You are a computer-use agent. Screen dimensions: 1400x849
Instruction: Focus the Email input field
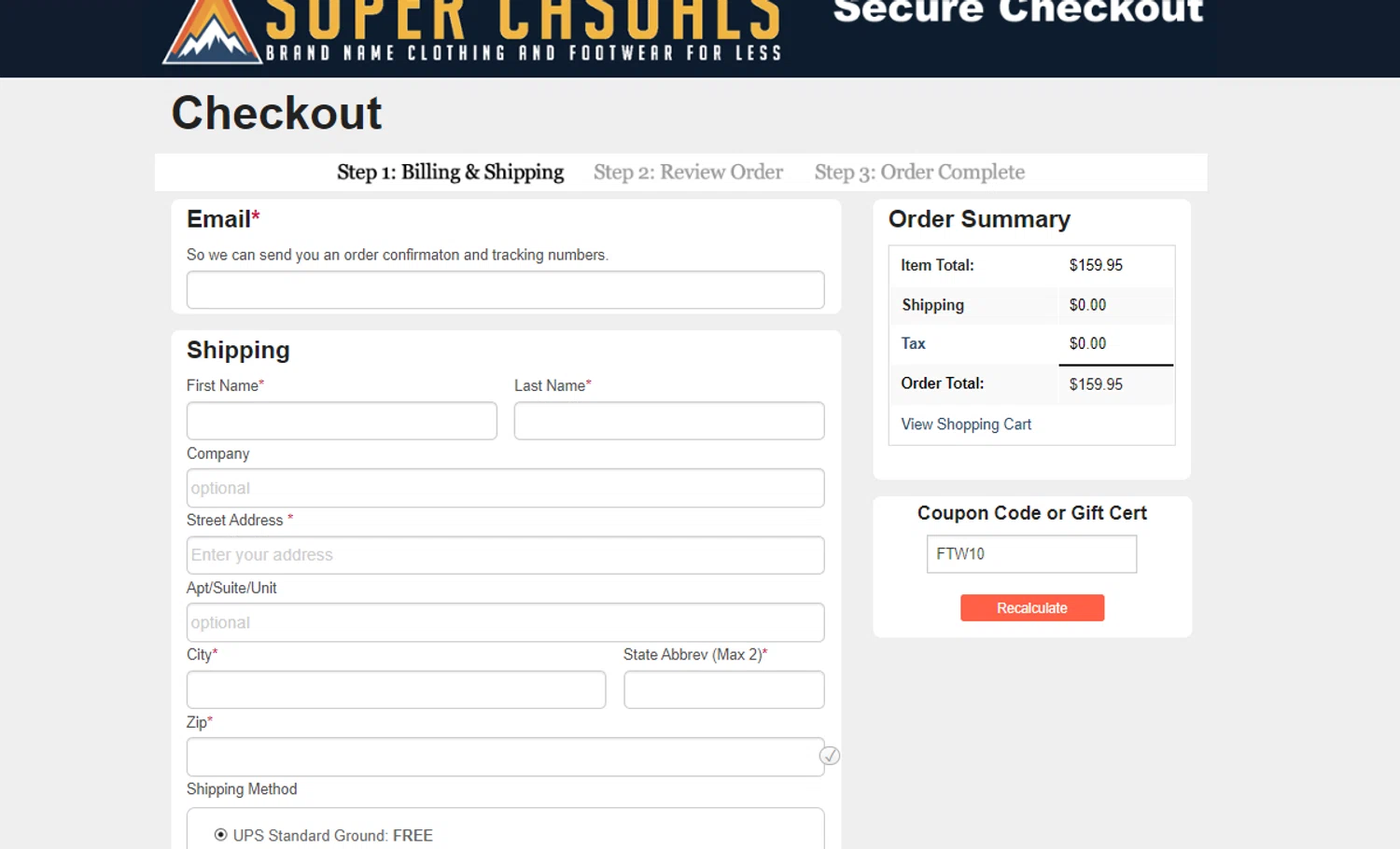505,290
